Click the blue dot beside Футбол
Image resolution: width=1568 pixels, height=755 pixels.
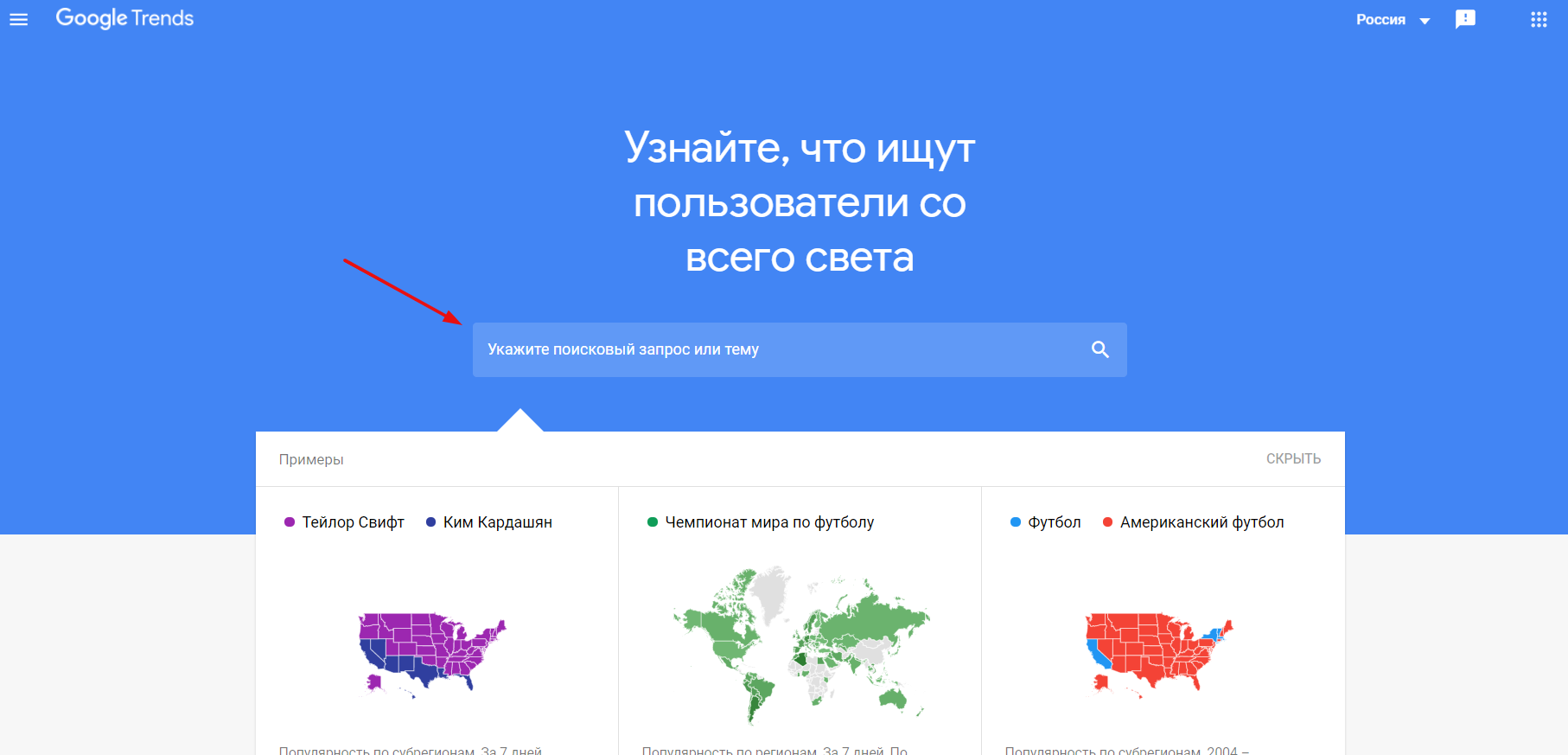click(1016, 522)
